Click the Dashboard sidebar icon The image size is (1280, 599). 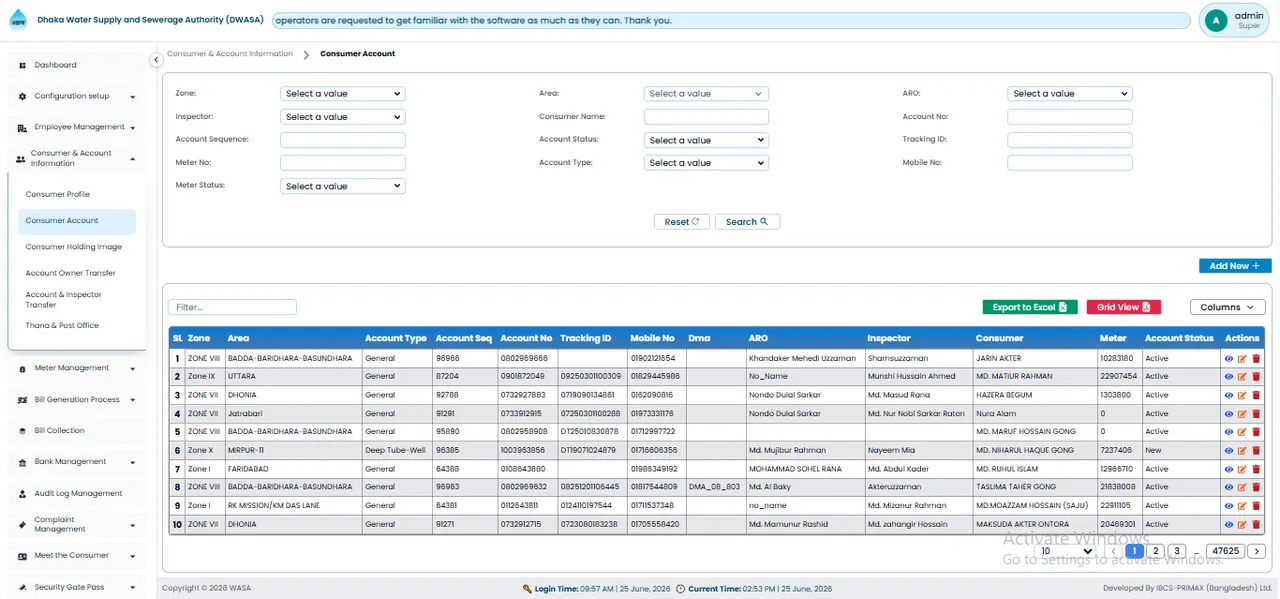point(22,65)
